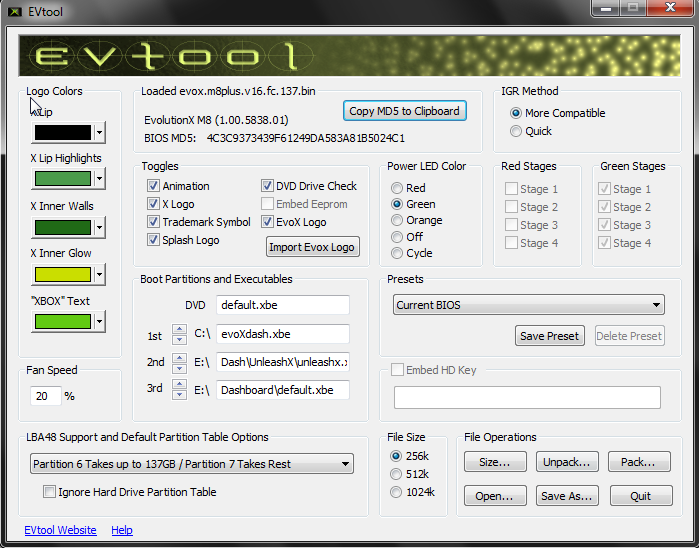
Task: Click Copy MD5 to Clipboard
Action: pos(405,111)
